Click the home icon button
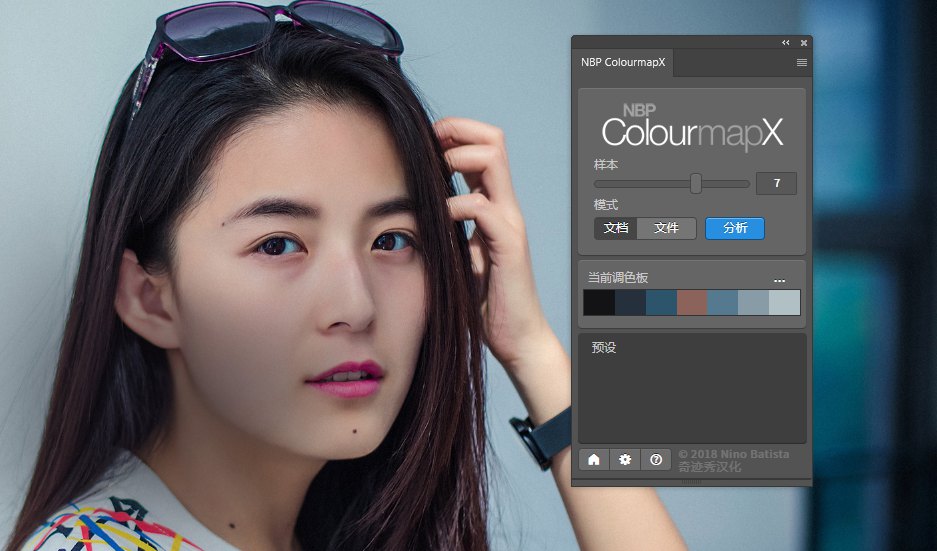This screenshot has height=551, width=937. 594,460
